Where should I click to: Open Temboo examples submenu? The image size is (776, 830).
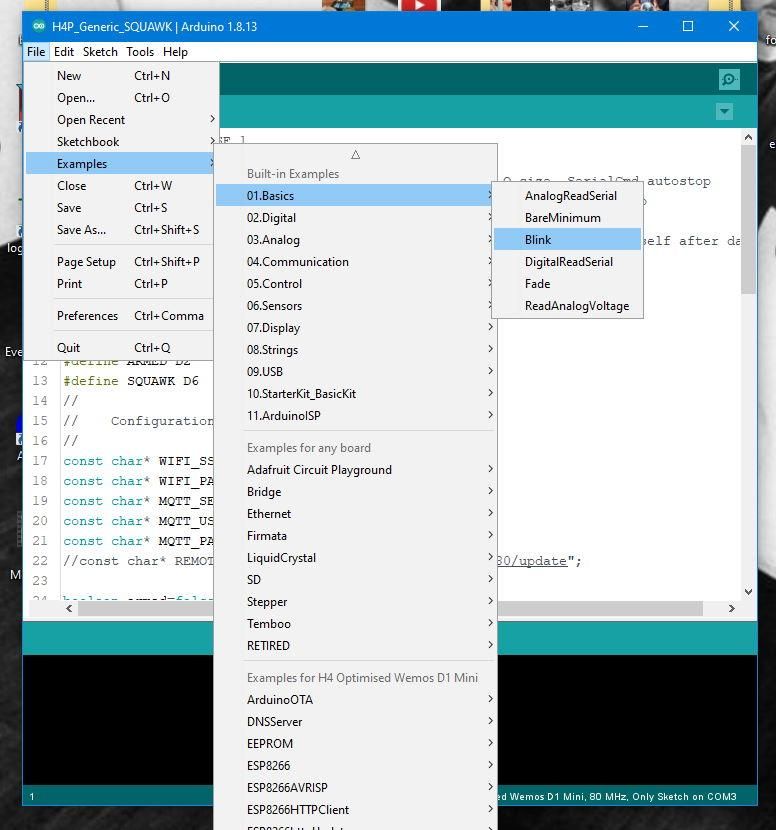tap(355, 624)
